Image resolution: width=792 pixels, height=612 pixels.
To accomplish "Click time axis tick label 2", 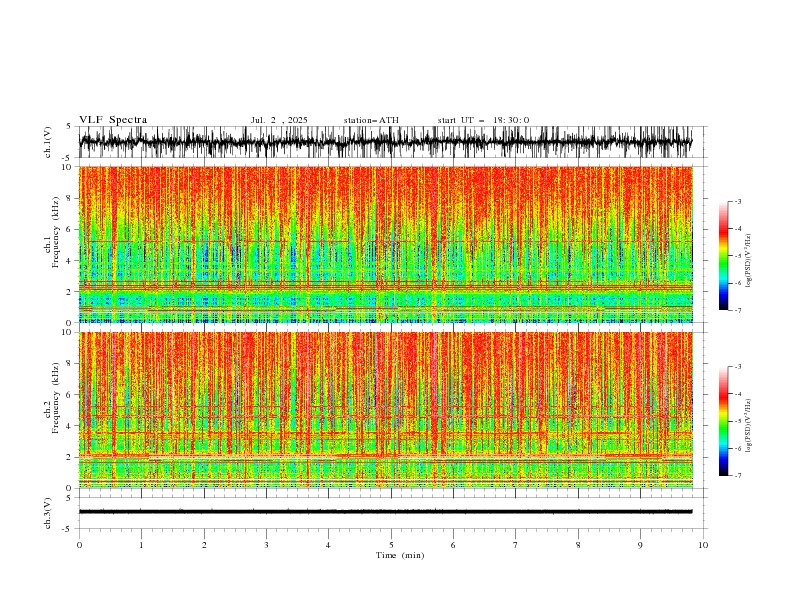I will [204, 545].
